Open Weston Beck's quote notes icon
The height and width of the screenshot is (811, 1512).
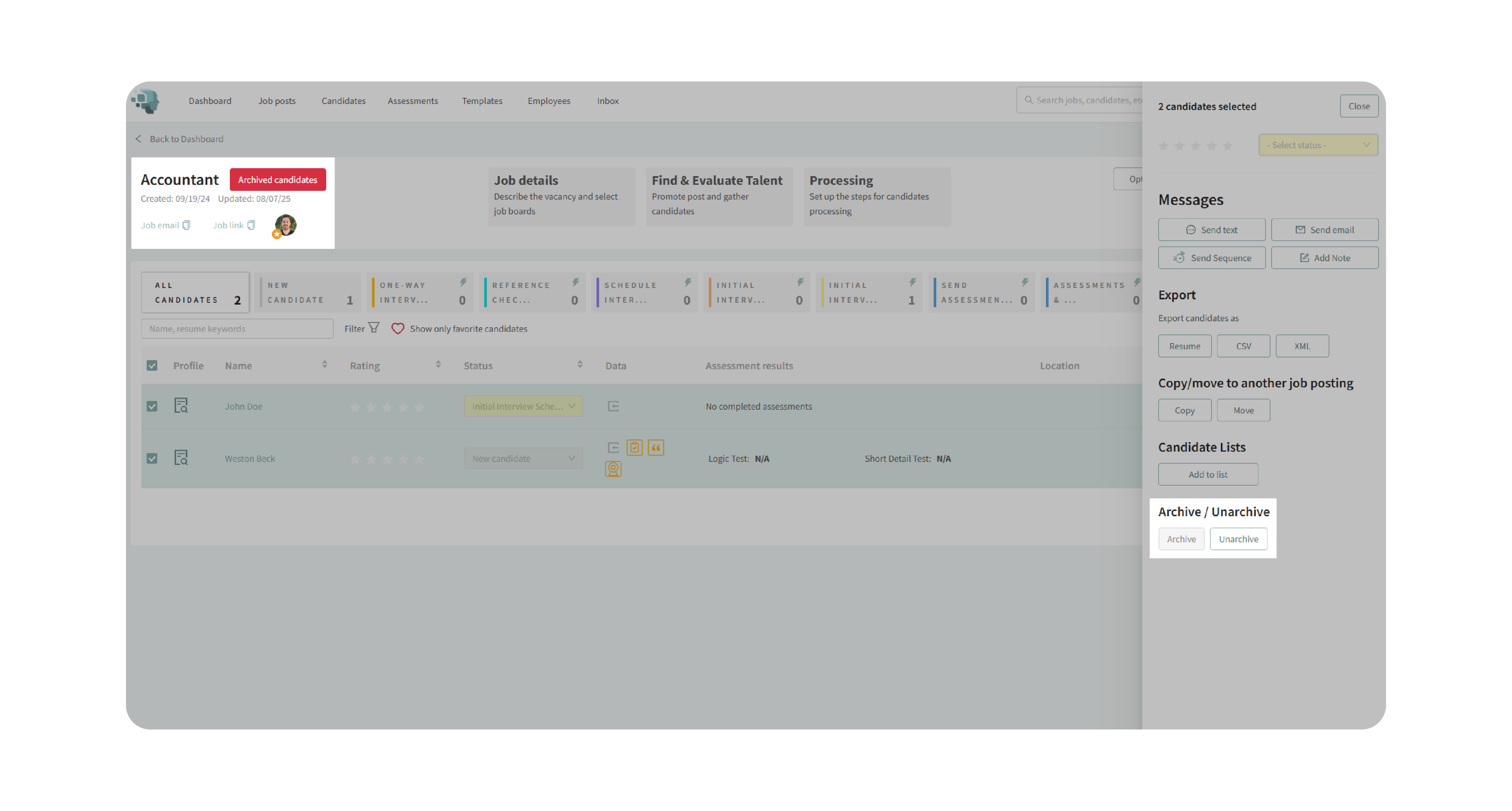[x=655, y=448]
